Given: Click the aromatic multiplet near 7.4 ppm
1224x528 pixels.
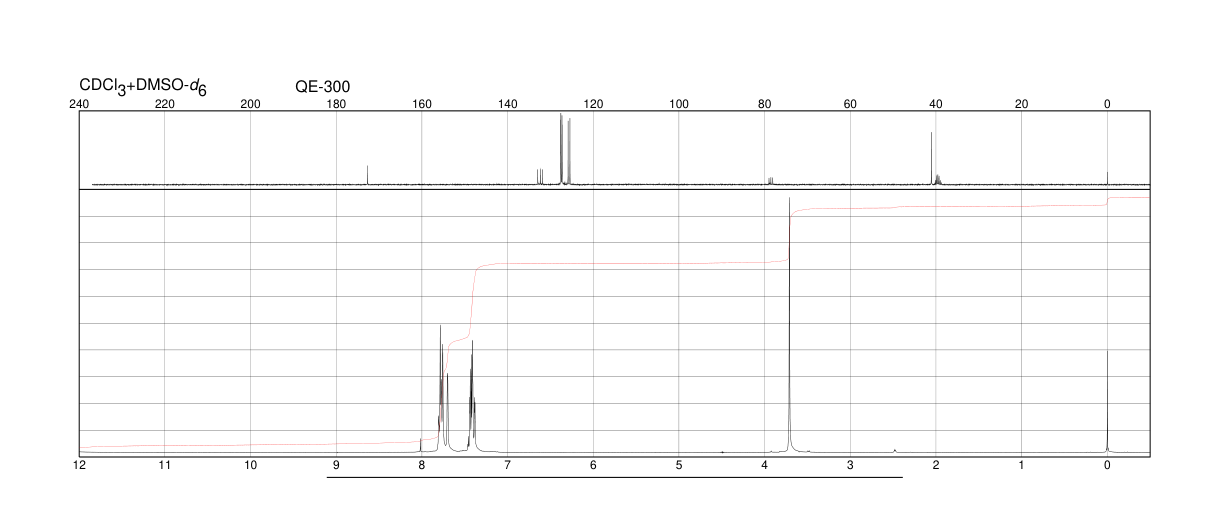Looking at the screenshot, I should [x=472, y=396].
